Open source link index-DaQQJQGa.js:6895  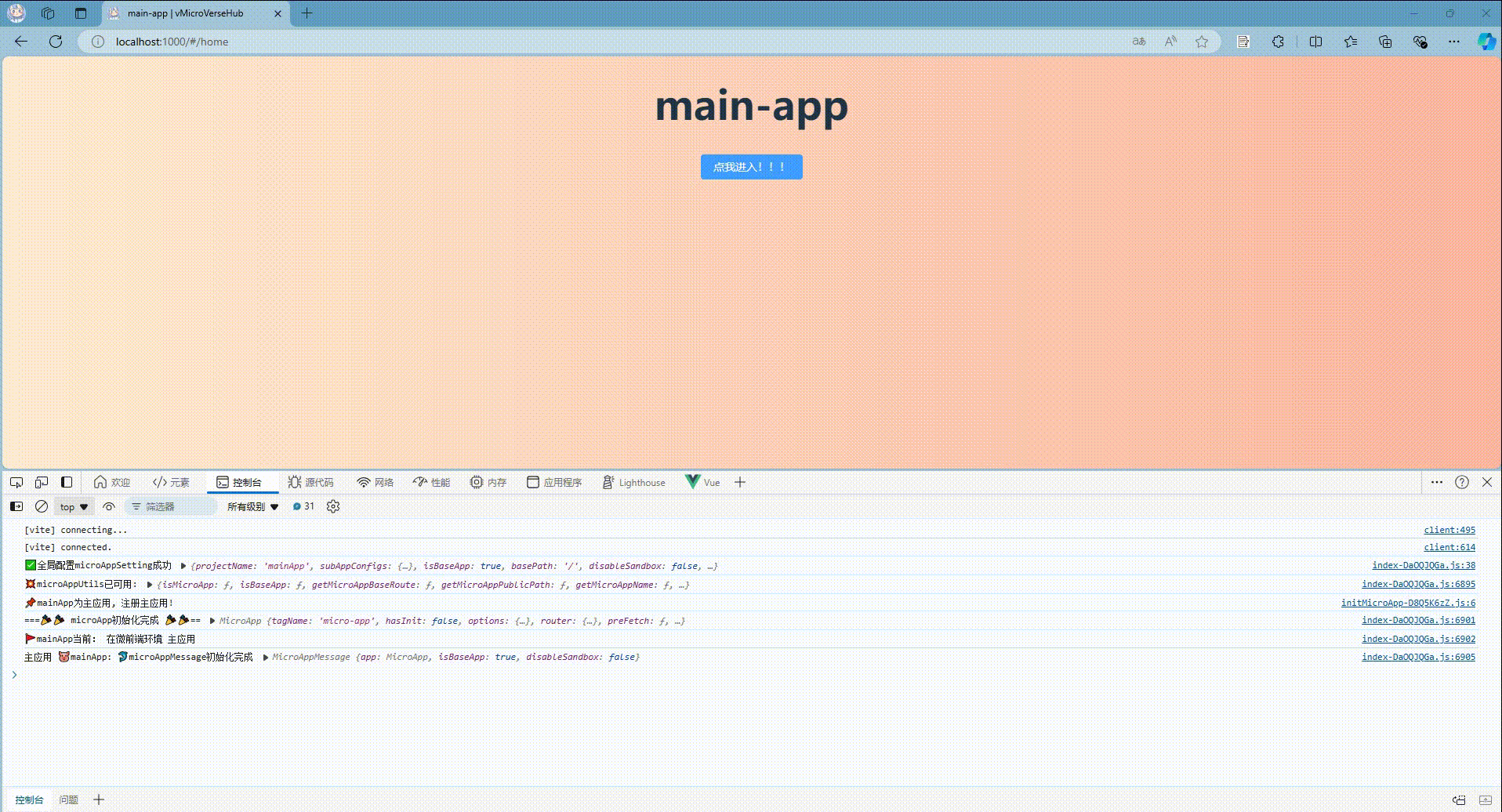(x=1419, y=584)
